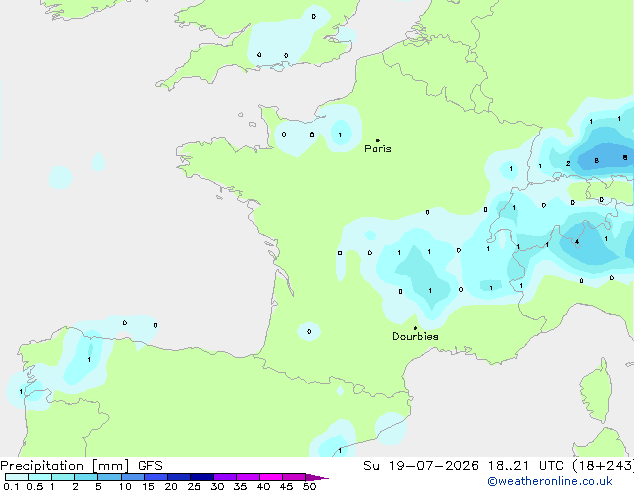
Task: Click the map value '2' near Germany
Action: [568, 164]
